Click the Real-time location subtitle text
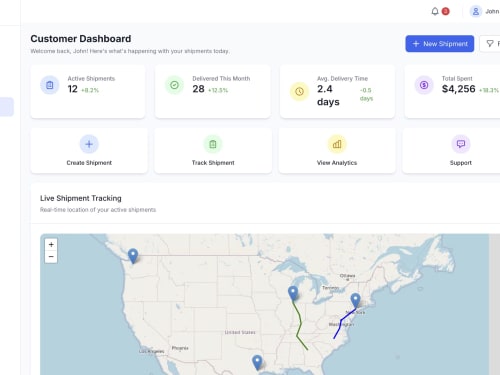 point(98,210)
